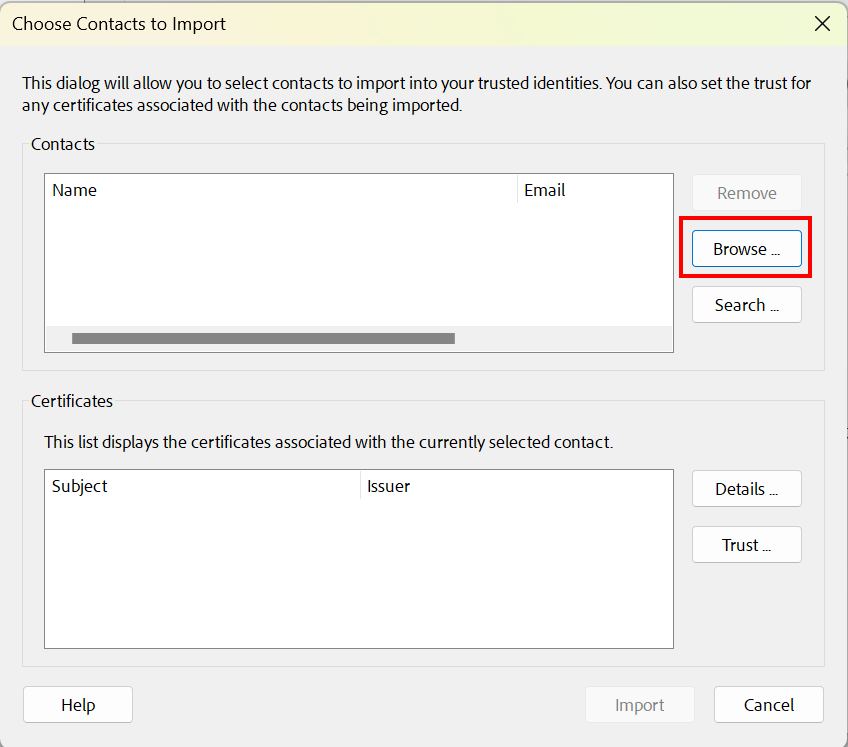Click the divider between Name and Email columns
This screenshot has width=848, height=747.
(x=518, y=189)
